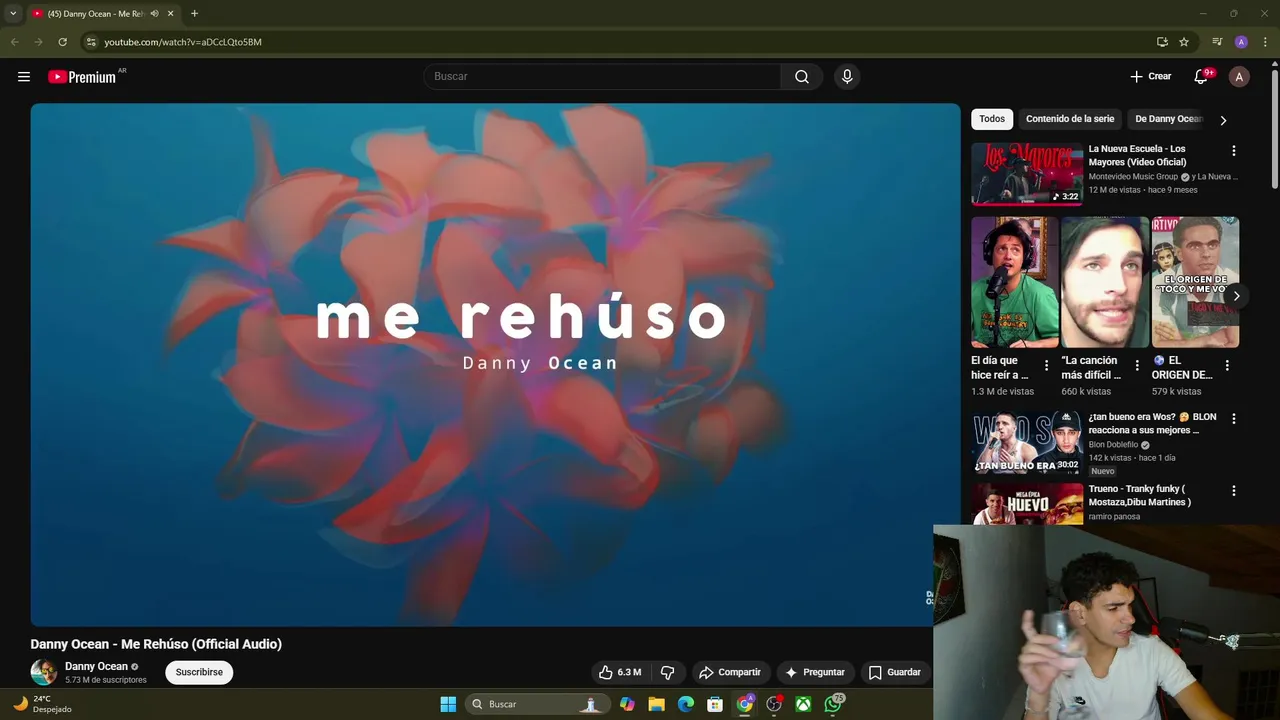Viewport: 1280px width, 720px height.
Task: Open 'El día que hice reír' short thumbnail
Action: 1015,282
